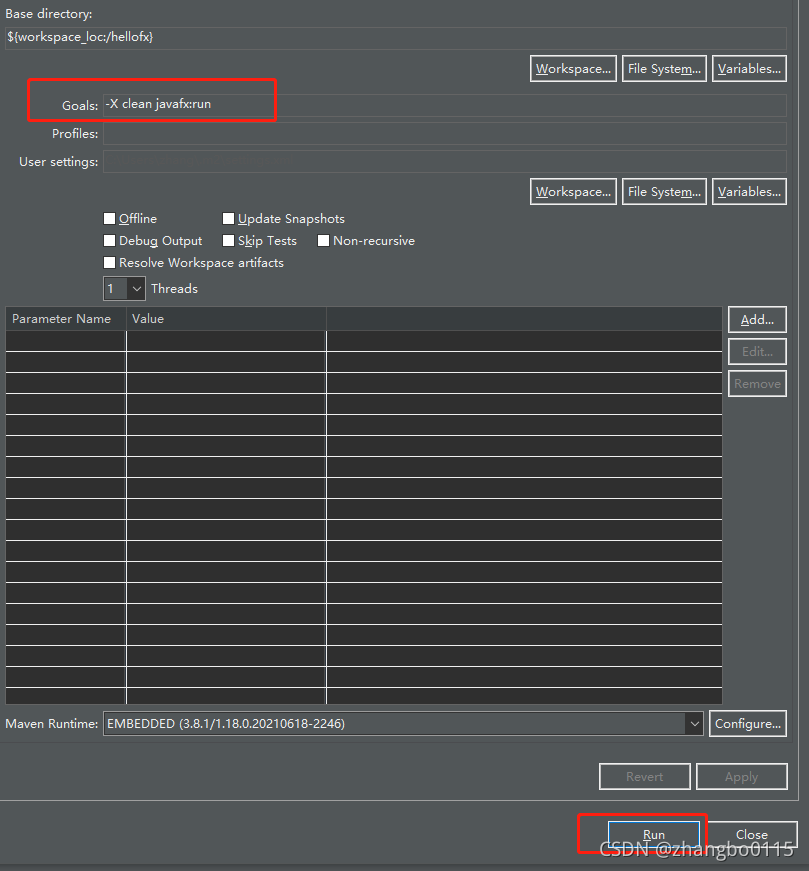Enable Resolve Workspace artifacts
The image size is (809, 871).
[110, 262]
